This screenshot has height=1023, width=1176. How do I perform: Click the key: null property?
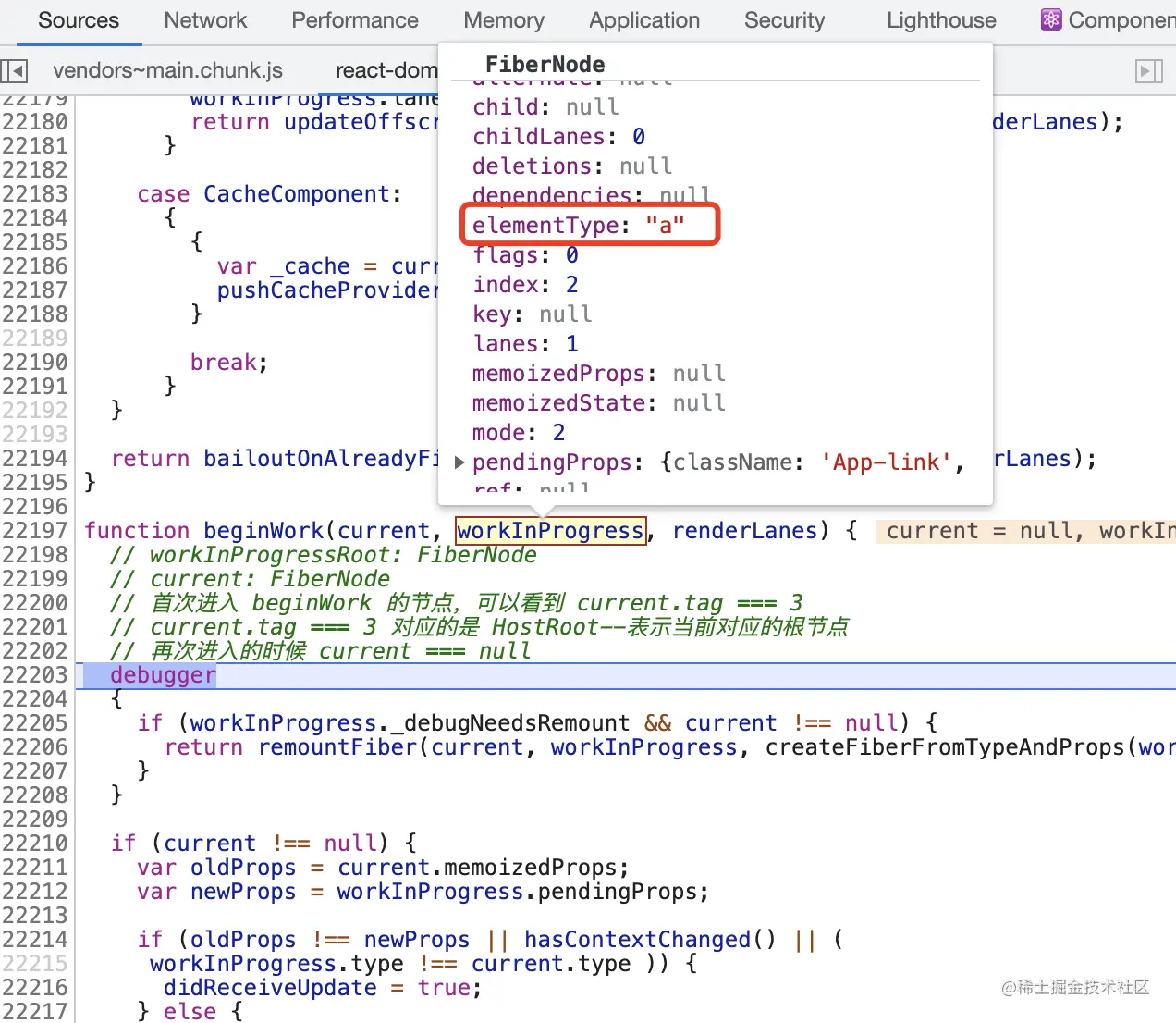532,314
